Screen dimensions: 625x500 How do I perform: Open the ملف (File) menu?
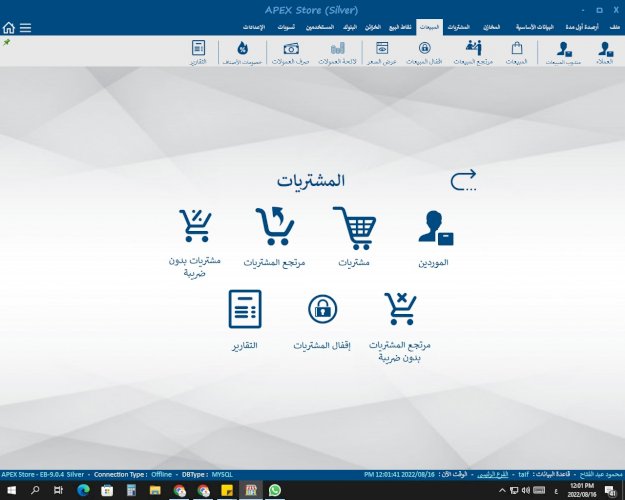click(x=614, y=25)
